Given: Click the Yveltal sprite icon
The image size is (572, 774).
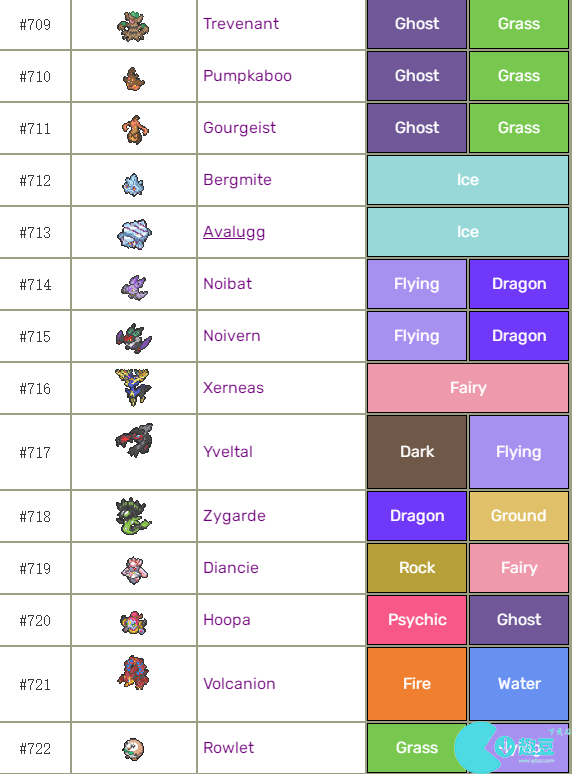Looking at the screenshot, I should 134,440.
